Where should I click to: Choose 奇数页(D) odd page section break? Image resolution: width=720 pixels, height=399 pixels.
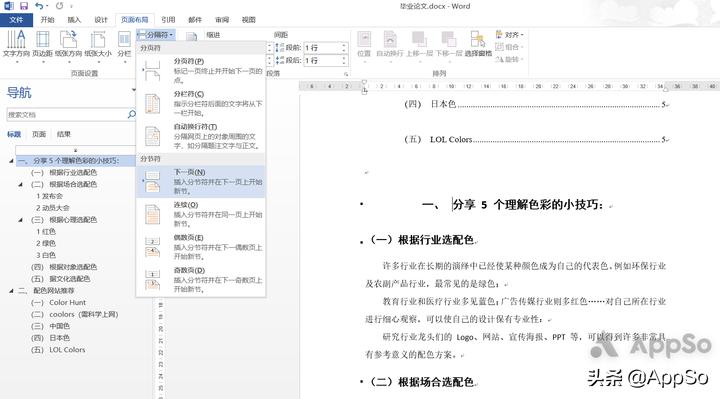pos(201,280)
